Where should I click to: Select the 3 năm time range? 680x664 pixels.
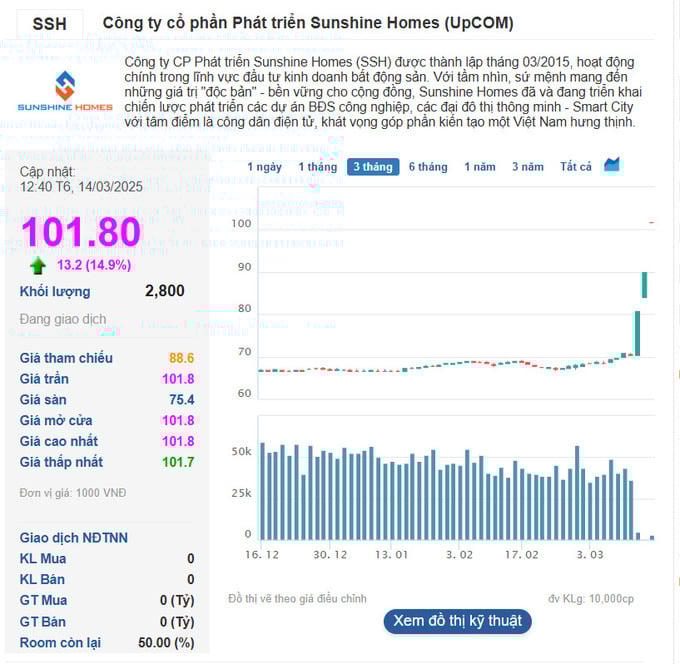coord(527,167)
